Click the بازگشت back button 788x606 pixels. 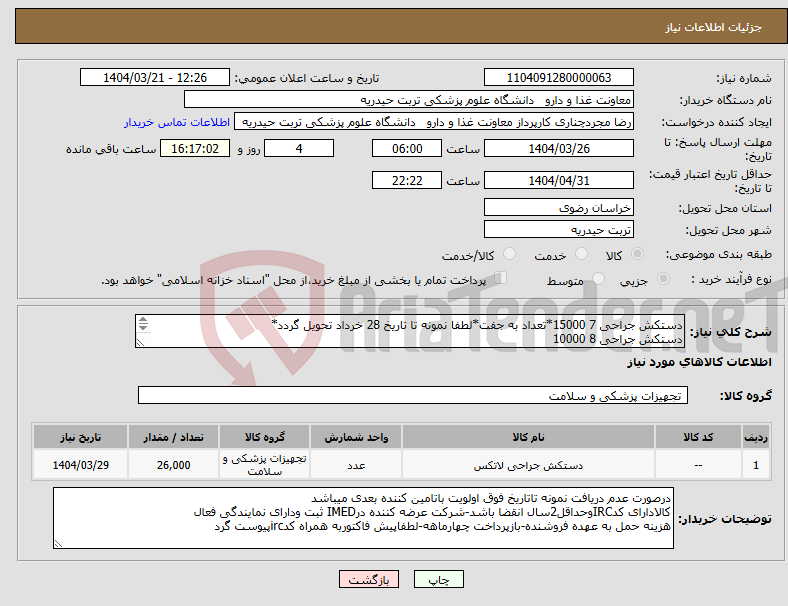(x=369, y=579)
